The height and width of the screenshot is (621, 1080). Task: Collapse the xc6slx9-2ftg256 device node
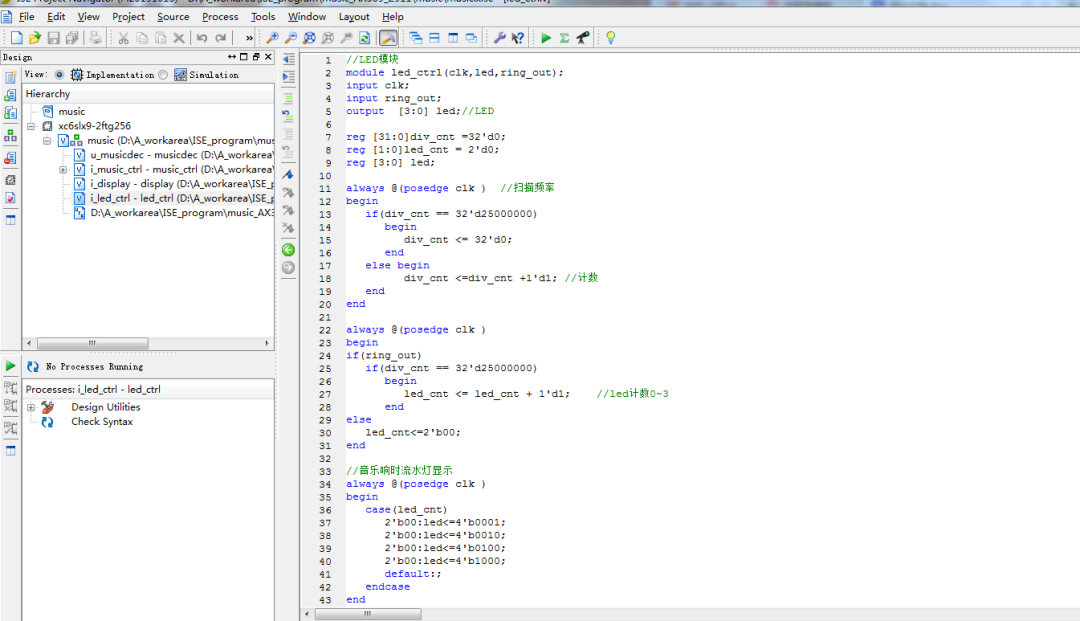32,127
